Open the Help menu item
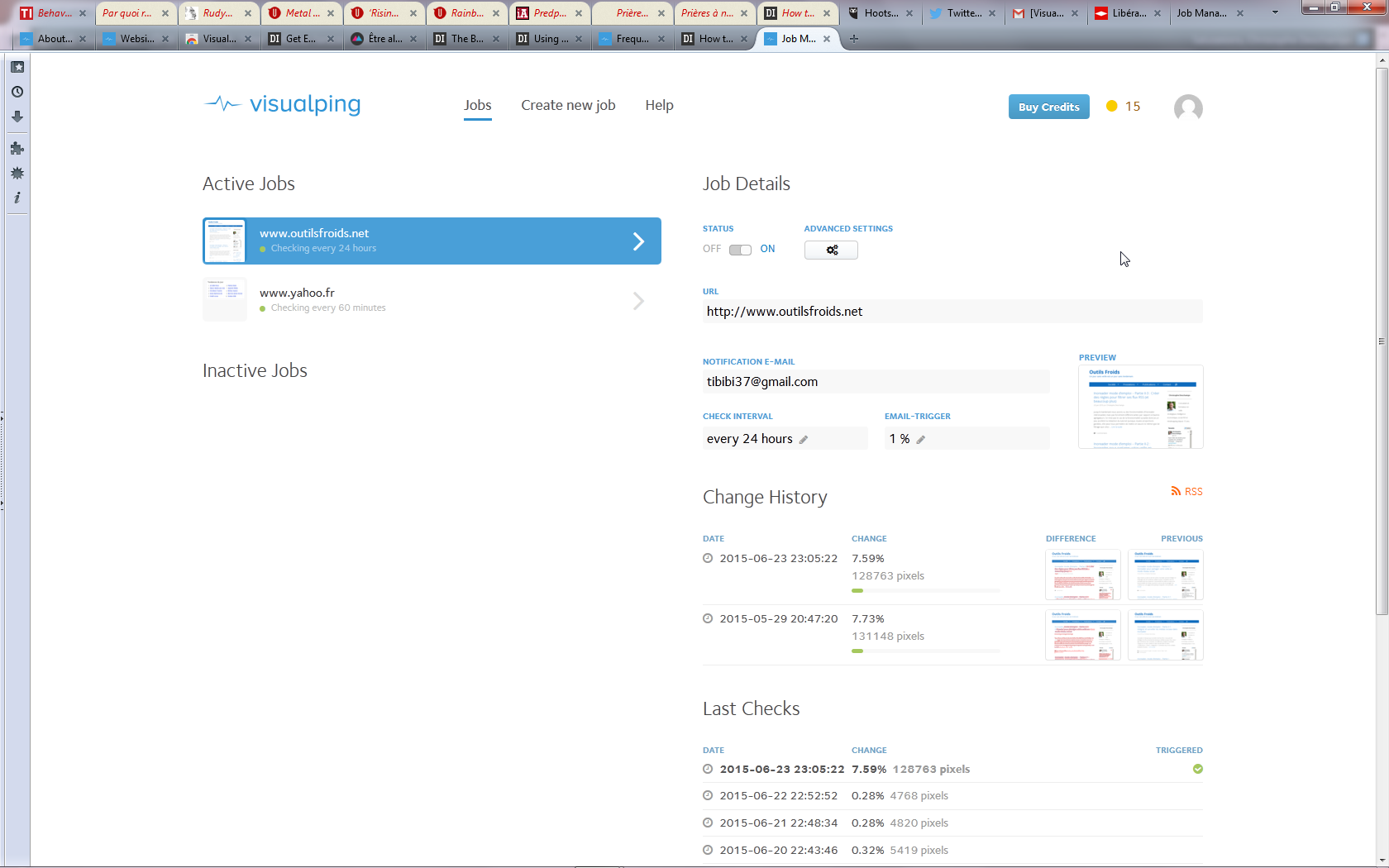This screenshot has width=1389, height=868. coord(659,105)
